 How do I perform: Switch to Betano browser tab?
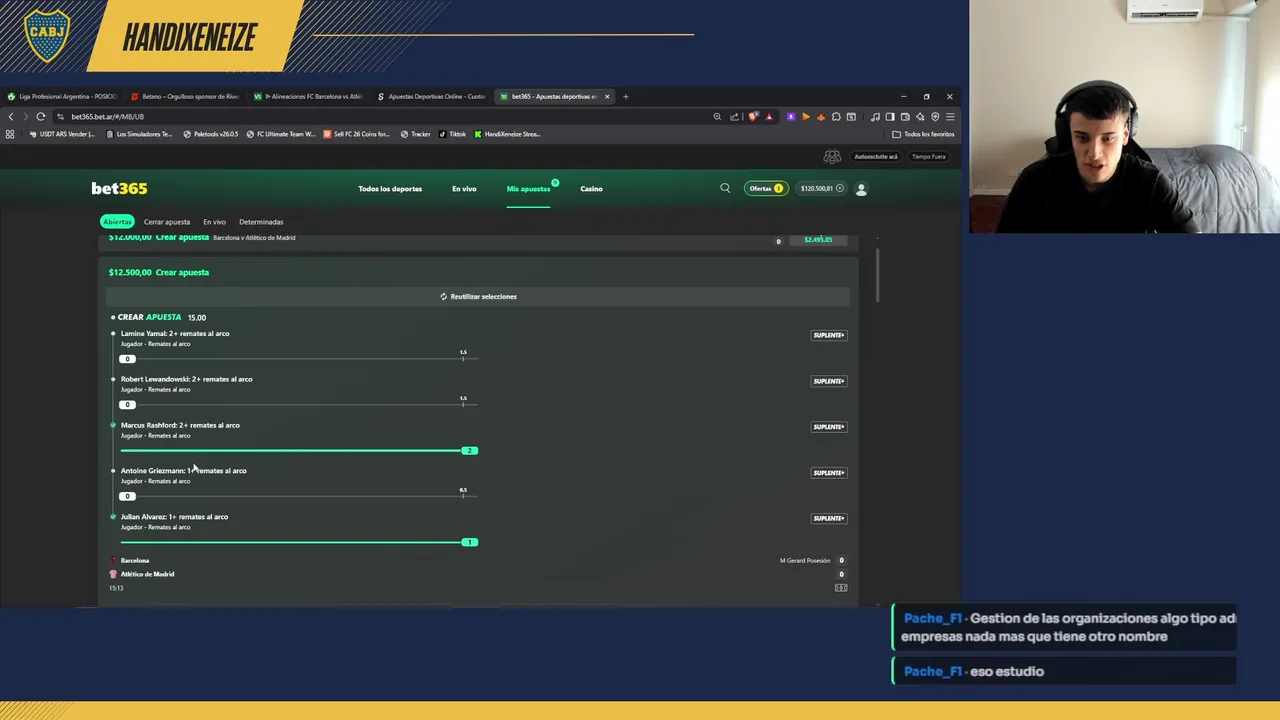click(186, 97)
